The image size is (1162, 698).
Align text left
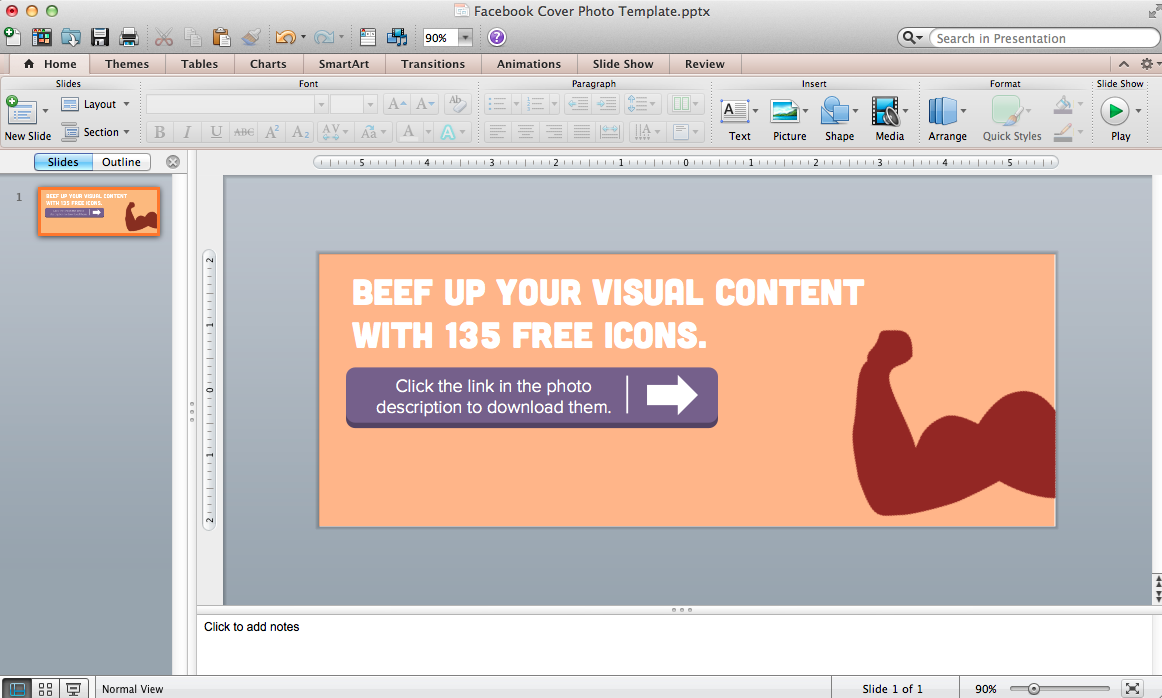coord(497,133)
